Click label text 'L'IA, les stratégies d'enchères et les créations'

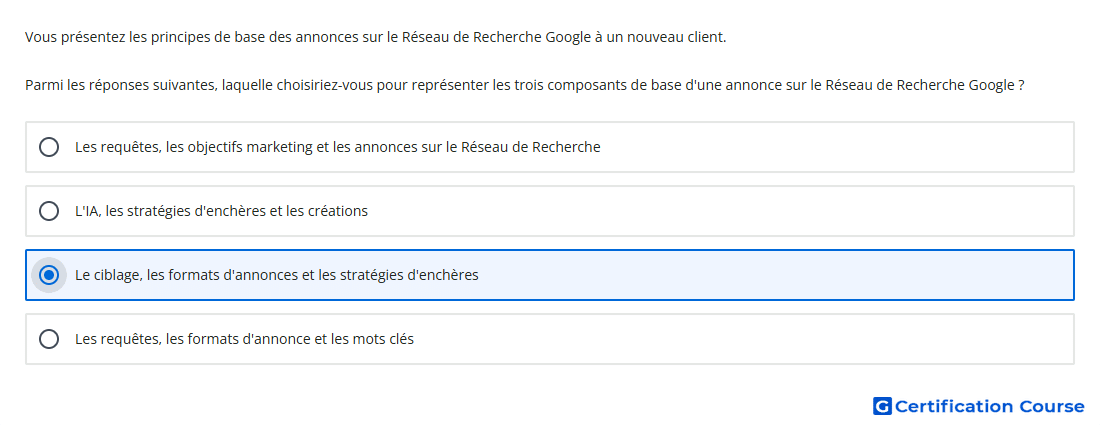click(x=221, y=211)
